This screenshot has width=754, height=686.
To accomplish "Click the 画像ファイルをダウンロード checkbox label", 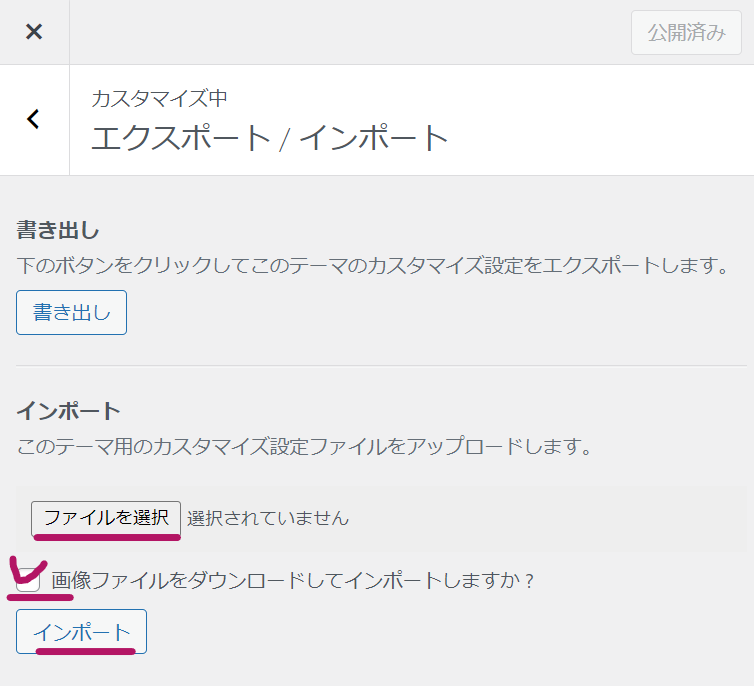I will click(292, 580).
